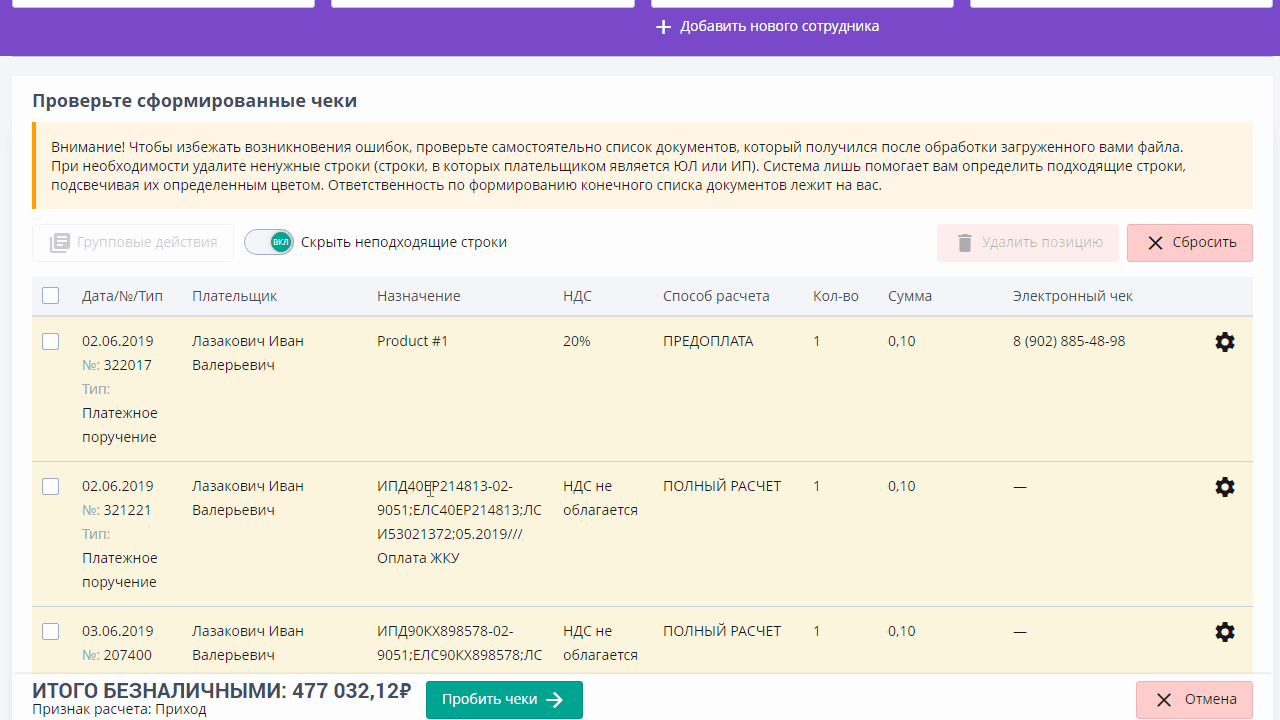Click the Отмена button label

[1211, 700]
